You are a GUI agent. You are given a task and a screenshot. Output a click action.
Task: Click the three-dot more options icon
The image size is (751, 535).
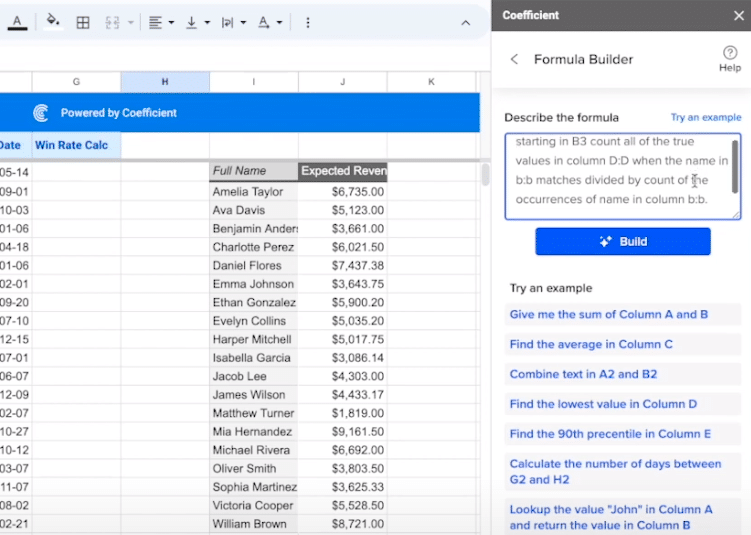[x=307, y=22]
